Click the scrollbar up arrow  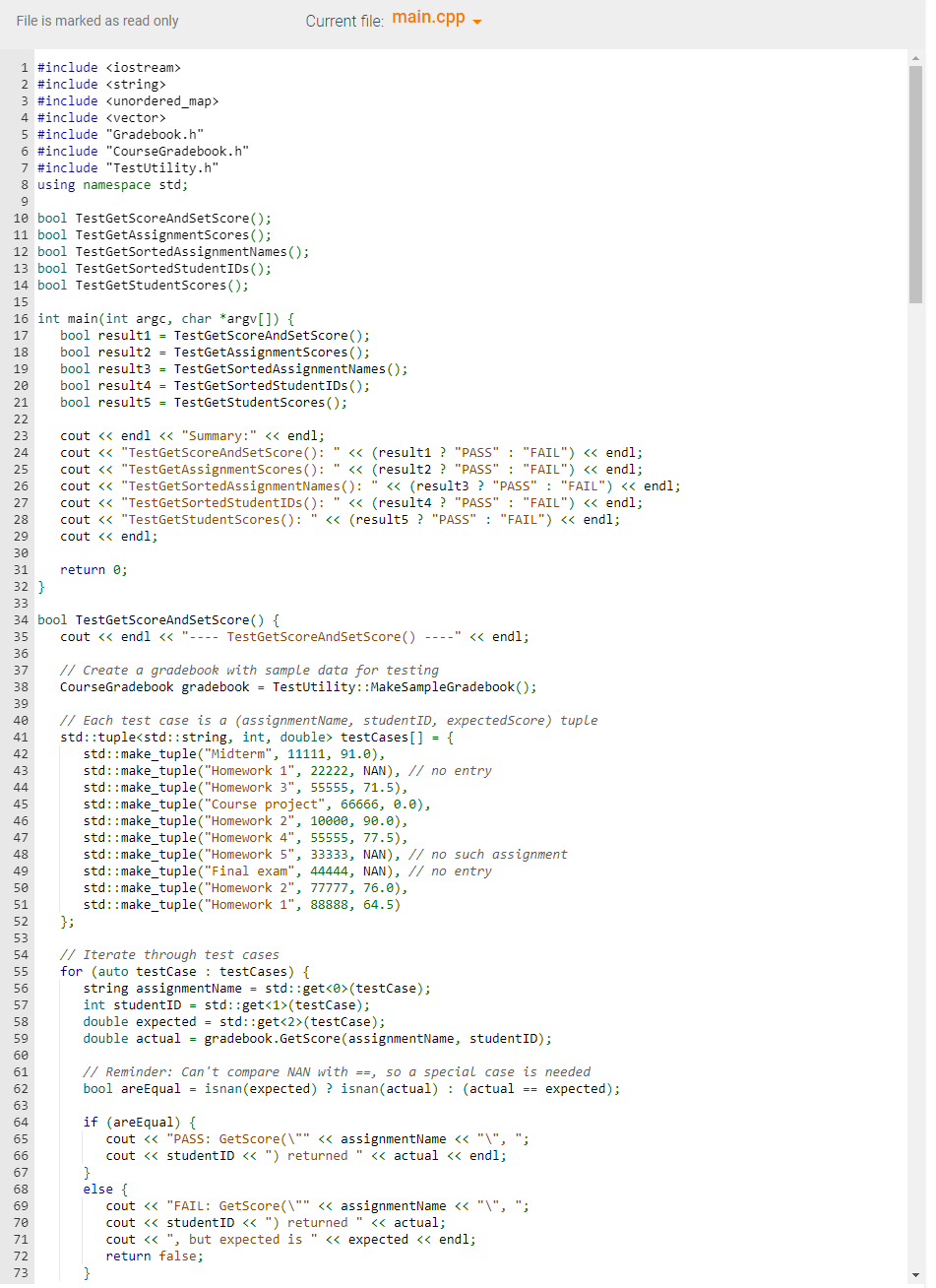[x=915, y=59]
